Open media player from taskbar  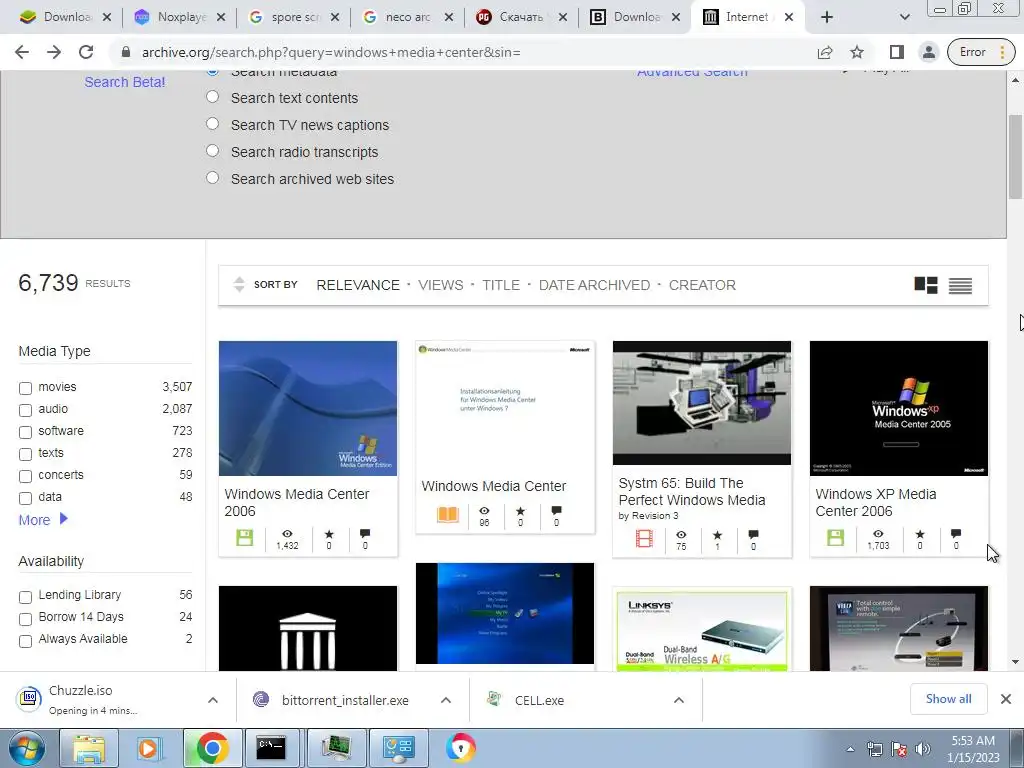150,748
